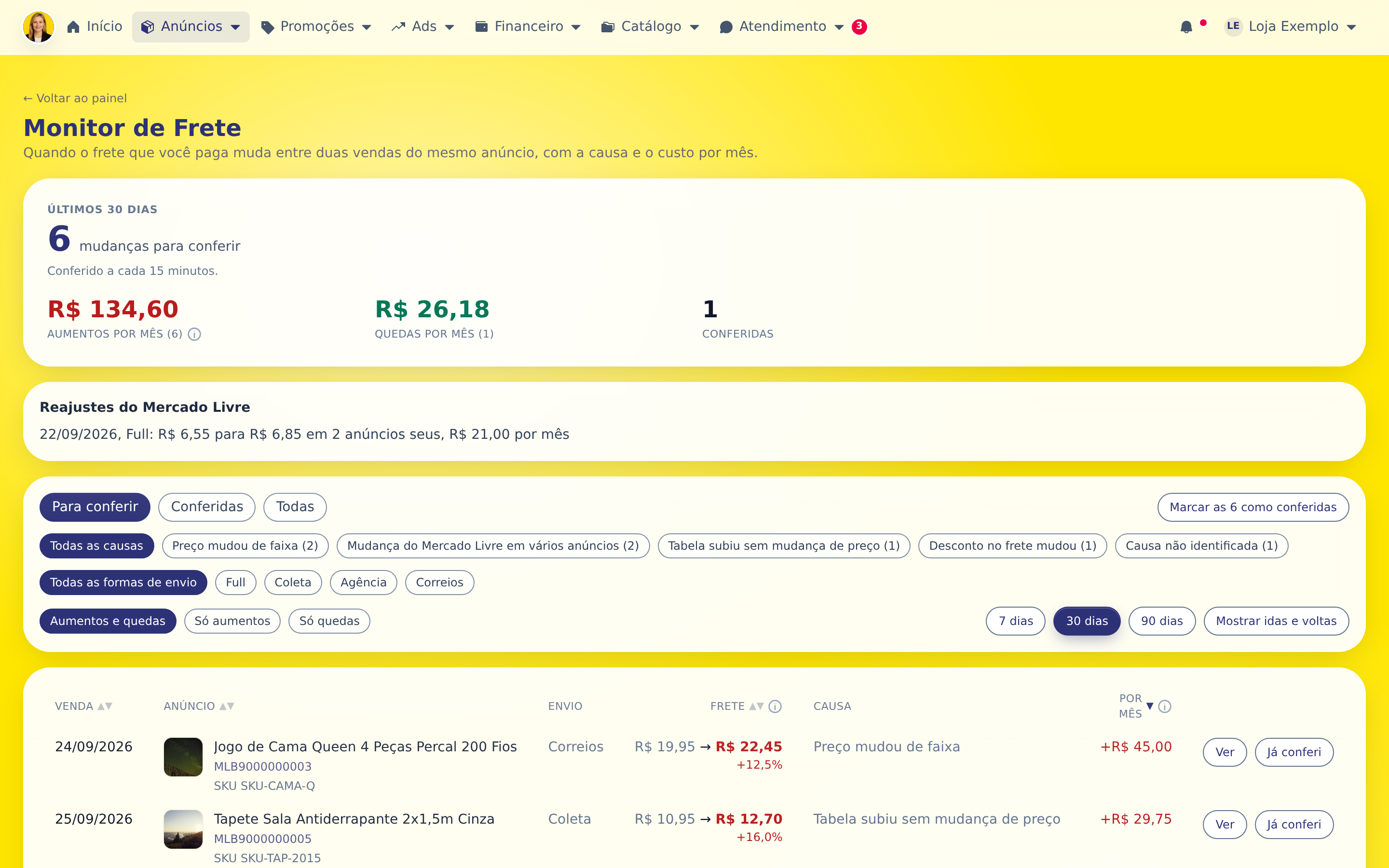Click the info icon beside Aumentos por mês

coord(194,334)
